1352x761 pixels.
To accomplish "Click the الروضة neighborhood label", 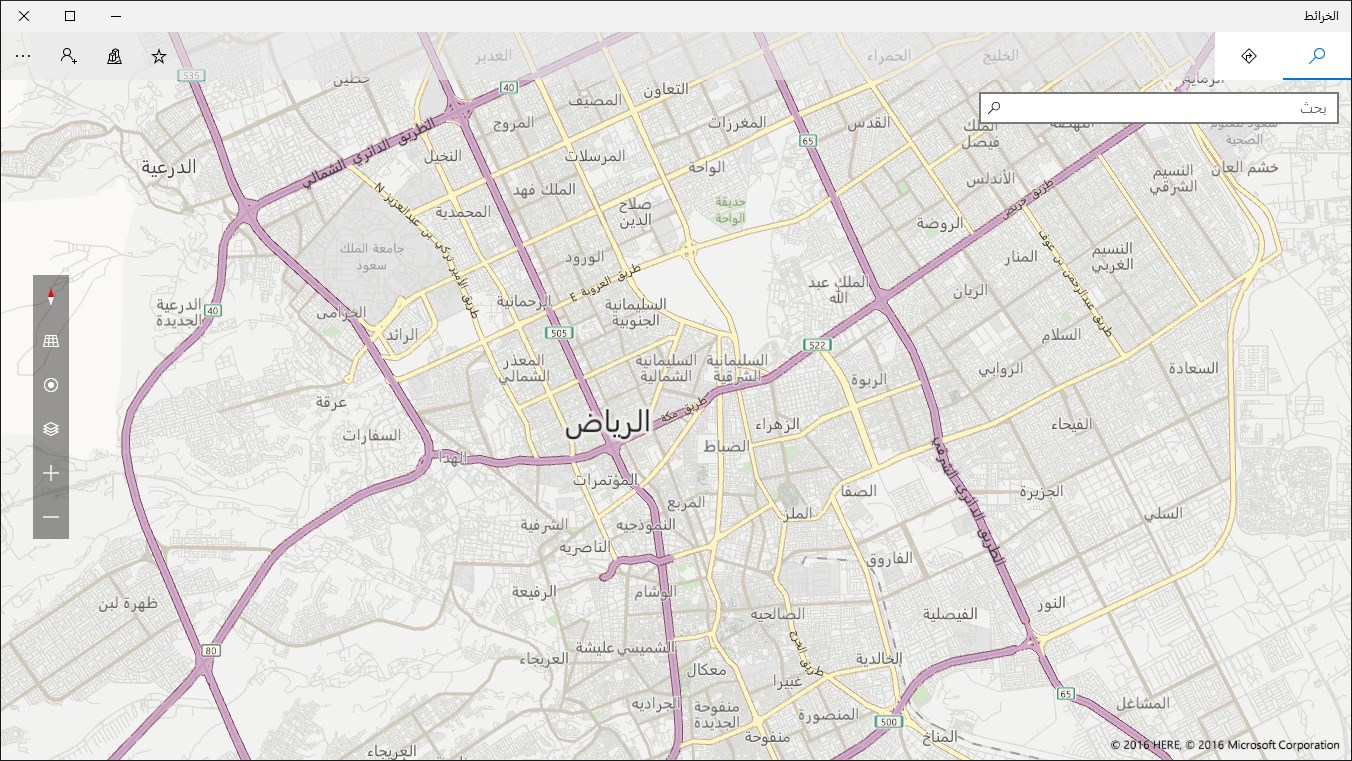I will 939,223.
